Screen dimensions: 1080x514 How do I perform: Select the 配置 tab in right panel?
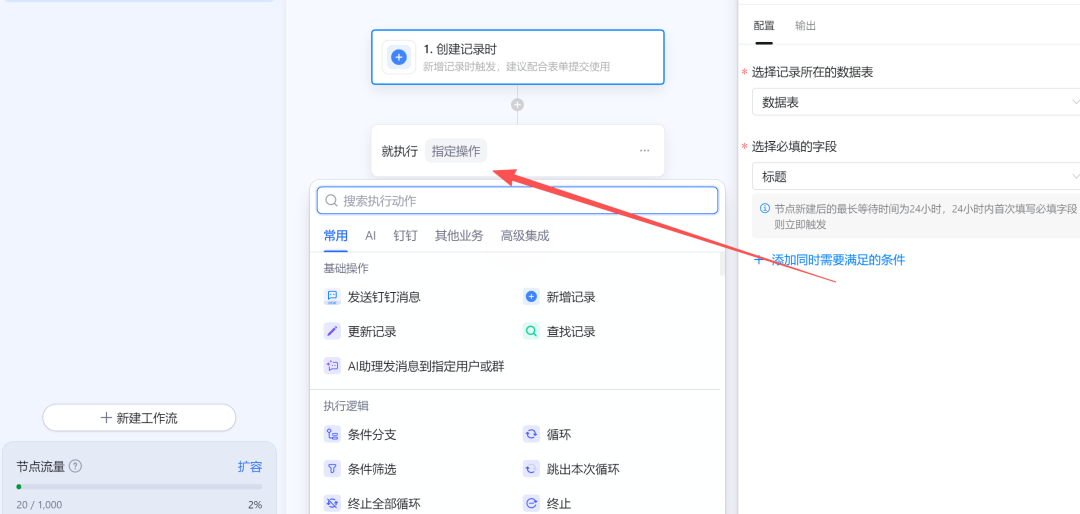764,26
